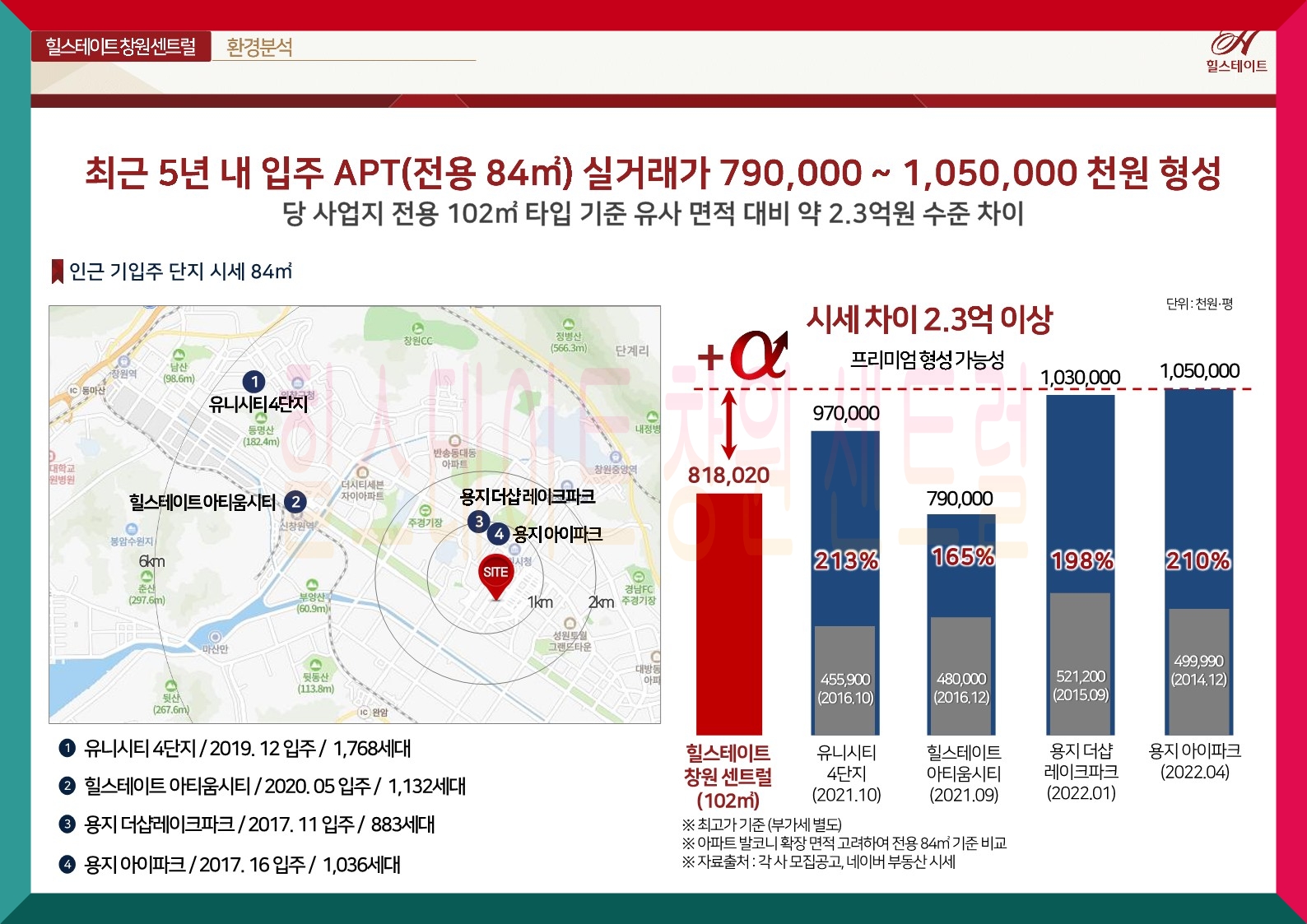Click the red 818,020 bar

coord(729,614)
